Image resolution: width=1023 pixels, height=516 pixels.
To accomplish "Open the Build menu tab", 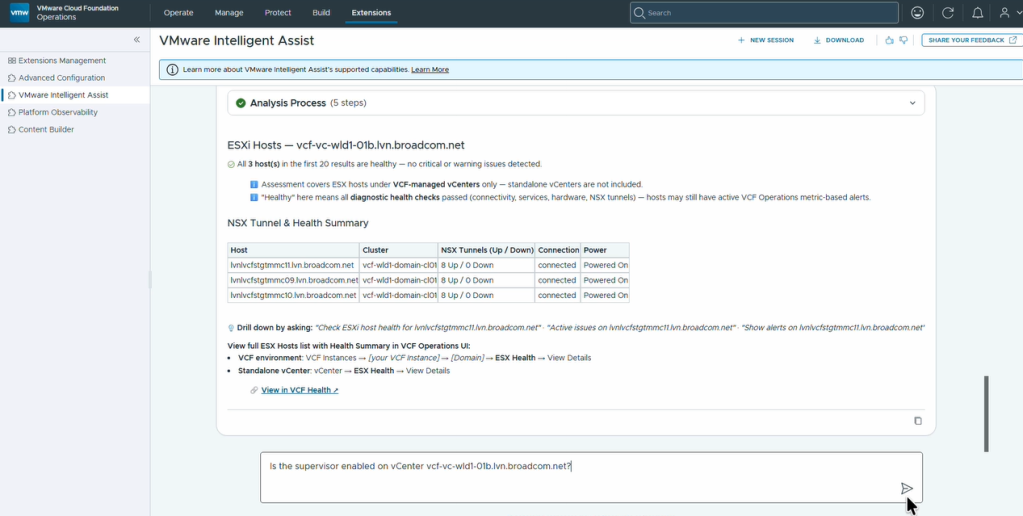I will point(321,12).
